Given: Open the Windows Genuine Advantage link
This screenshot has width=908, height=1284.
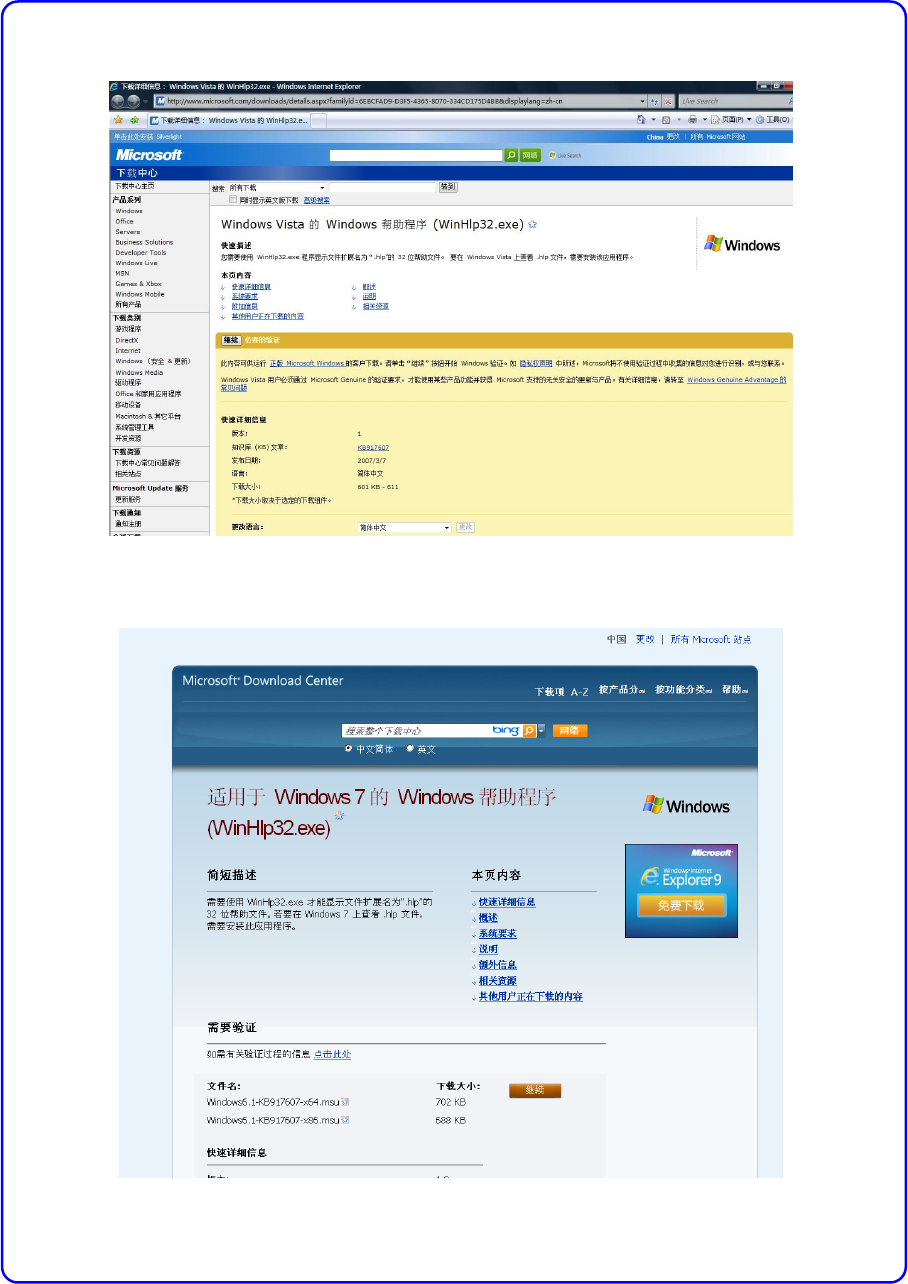Looking at the screenshot, I should tap(736, 380).
